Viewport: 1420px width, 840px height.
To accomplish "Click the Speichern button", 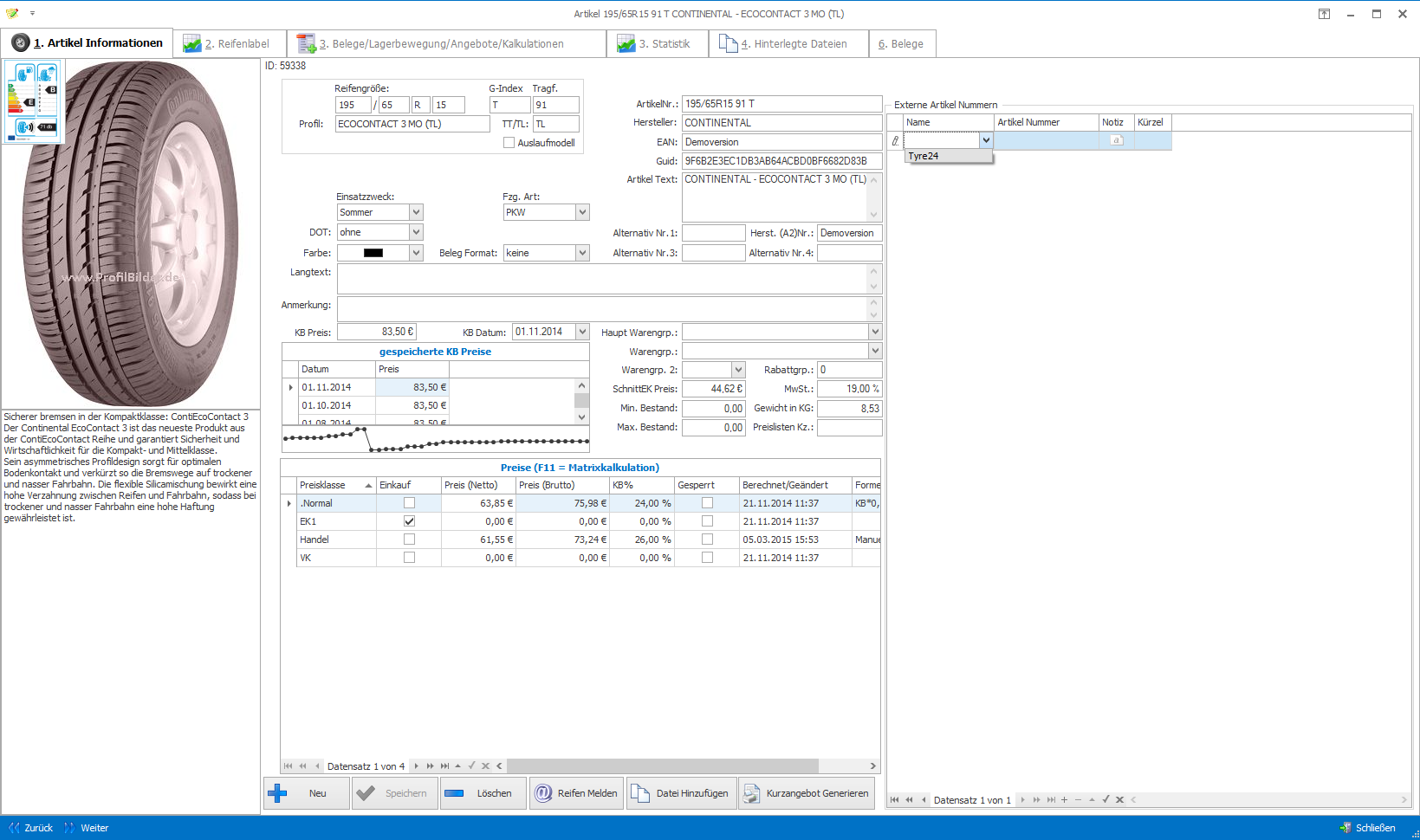I will 395,793.
